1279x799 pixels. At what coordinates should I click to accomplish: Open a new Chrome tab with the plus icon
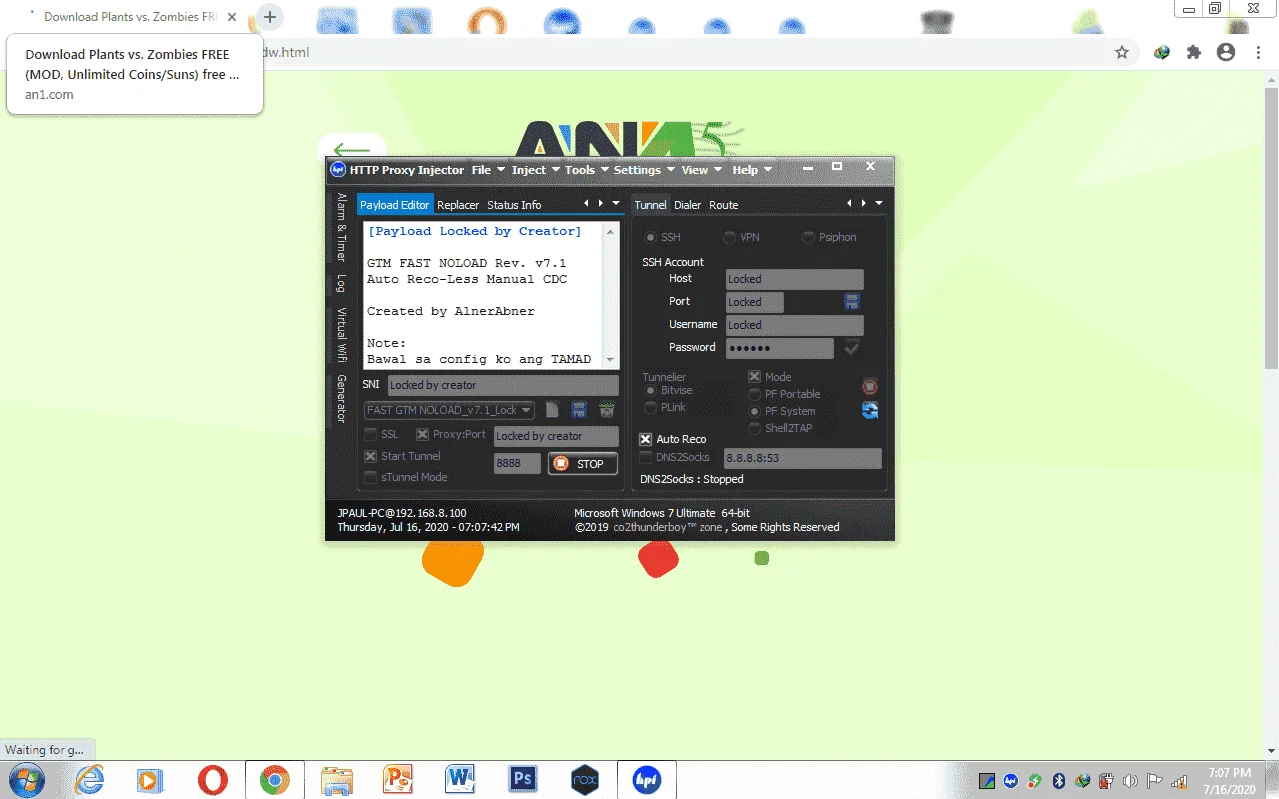coord(270,17)
